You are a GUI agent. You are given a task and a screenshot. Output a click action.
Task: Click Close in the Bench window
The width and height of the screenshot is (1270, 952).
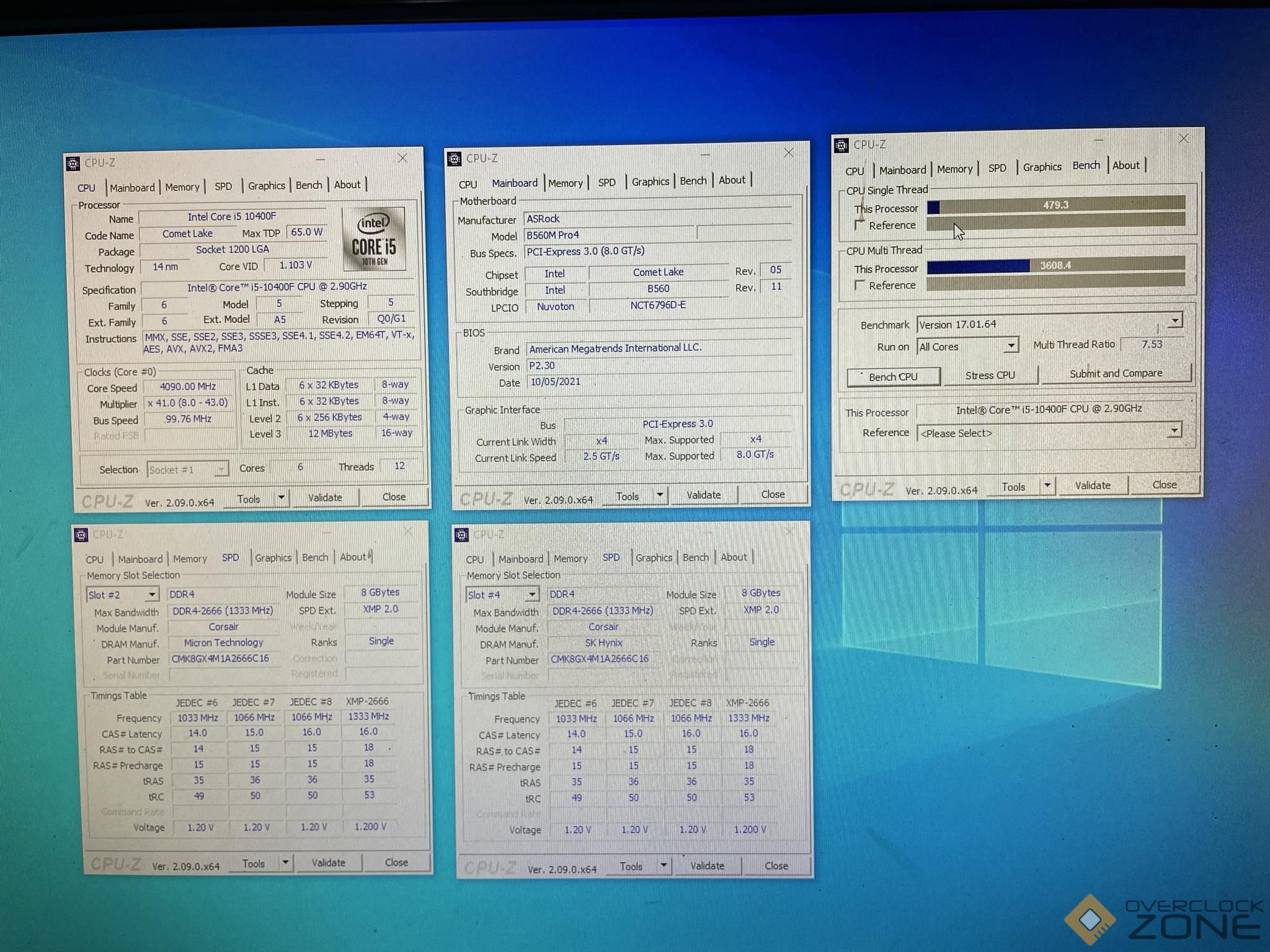coord(1165,485)
